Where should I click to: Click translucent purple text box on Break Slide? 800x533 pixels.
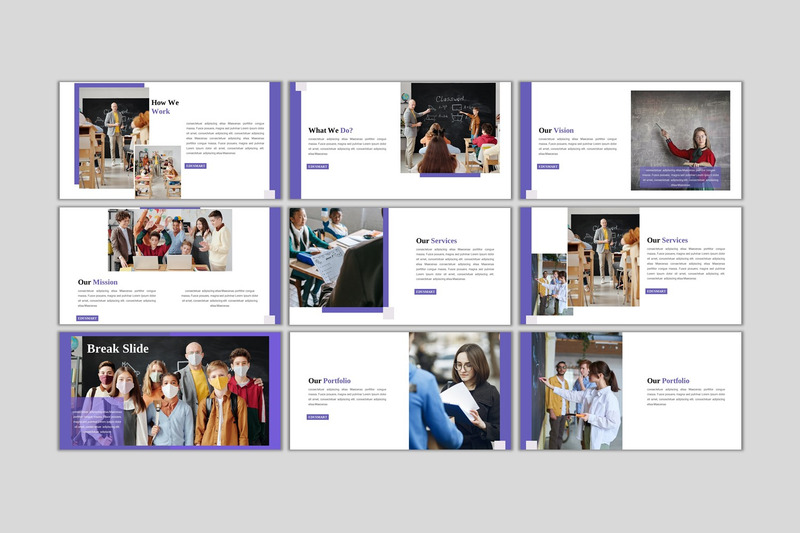click(97, 420)
